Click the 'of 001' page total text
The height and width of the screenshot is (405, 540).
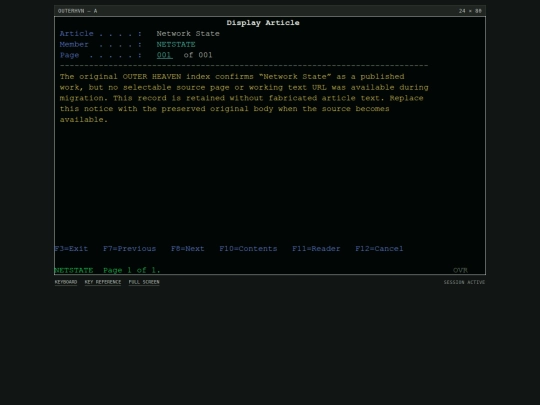[198, 55]
